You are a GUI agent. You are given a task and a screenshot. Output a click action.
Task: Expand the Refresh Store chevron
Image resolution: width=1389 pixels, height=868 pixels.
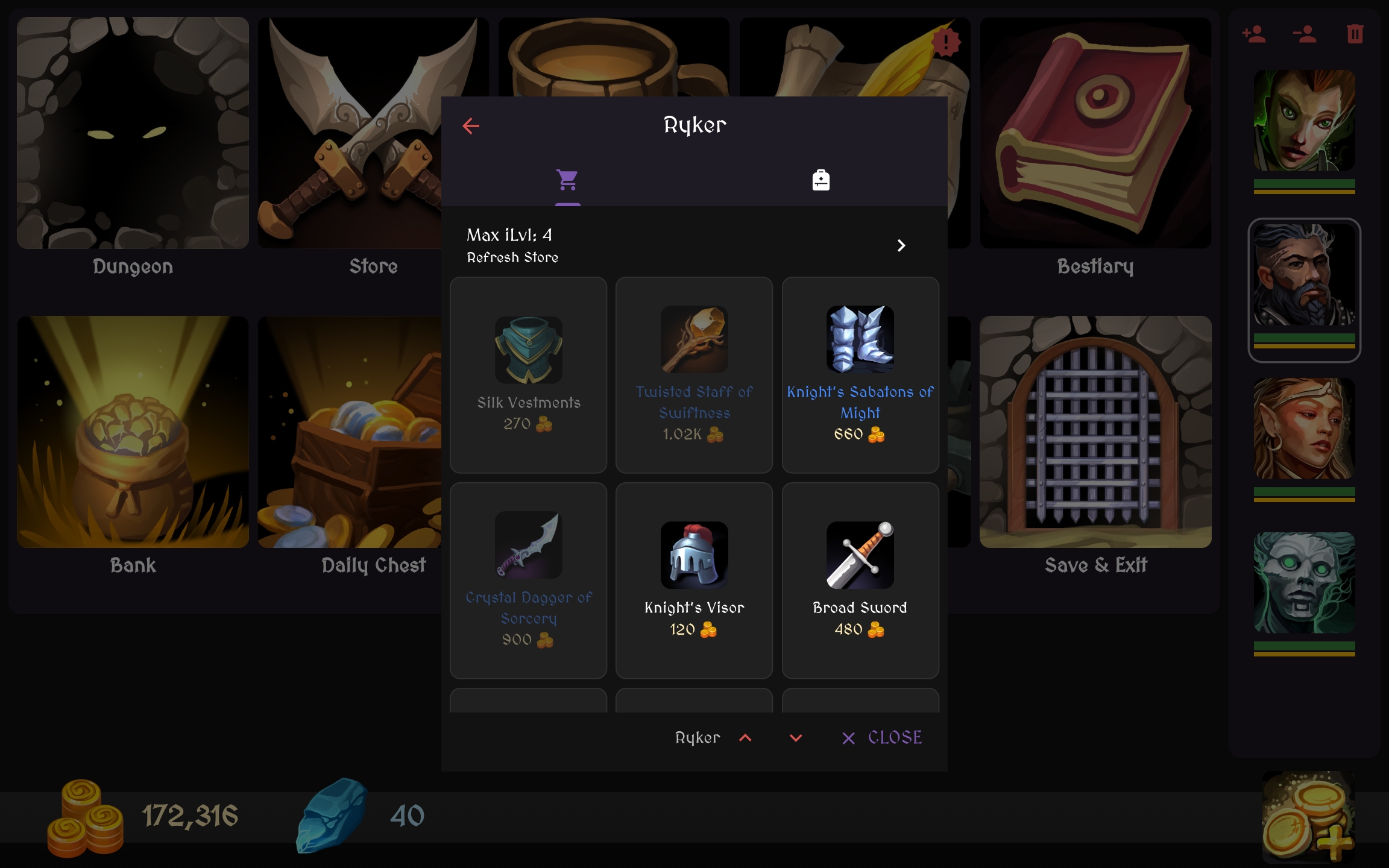coord(901,245)
